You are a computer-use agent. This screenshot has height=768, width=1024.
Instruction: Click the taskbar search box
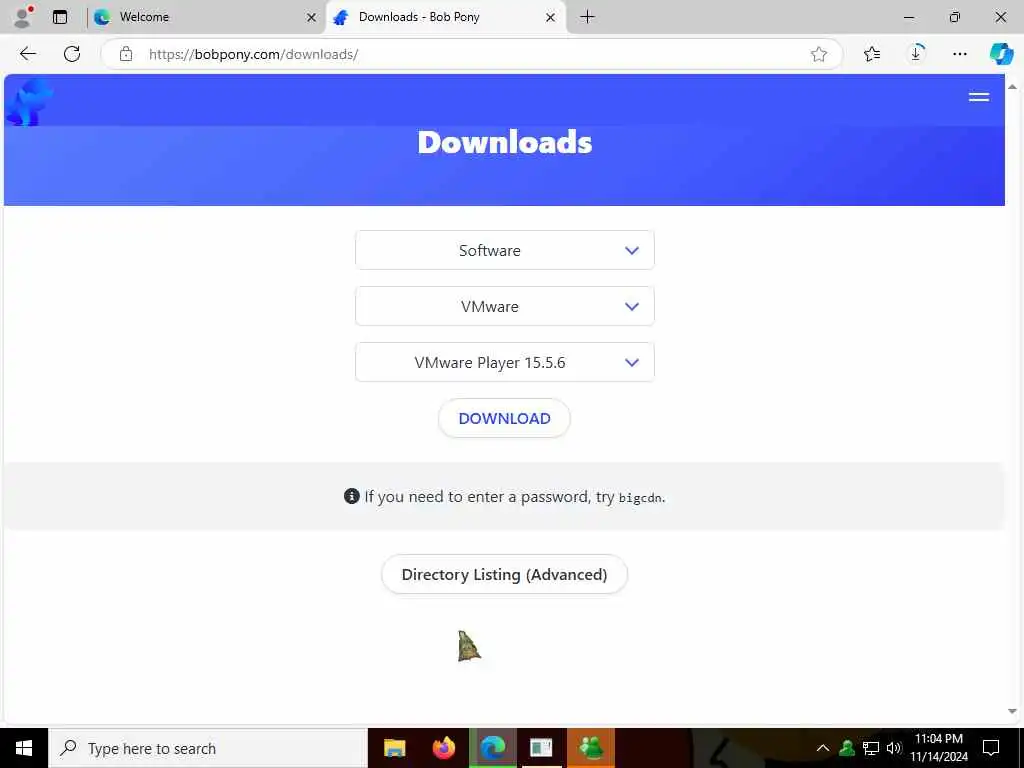[208, 748]
